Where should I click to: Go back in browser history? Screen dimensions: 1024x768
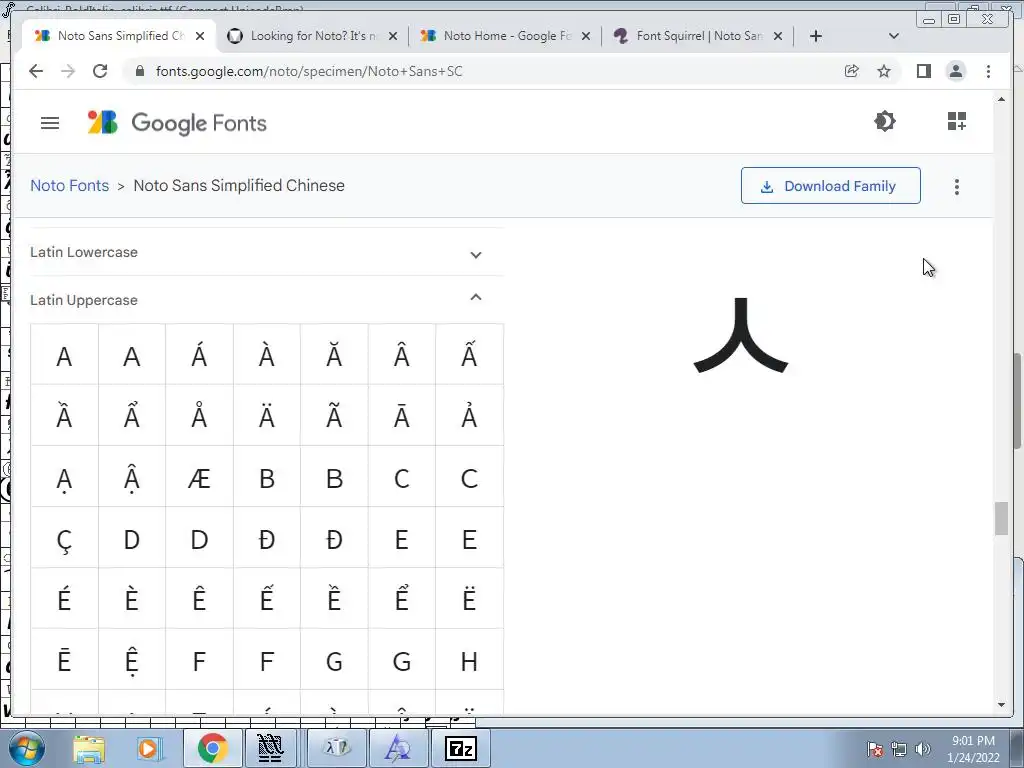[36, 71]
